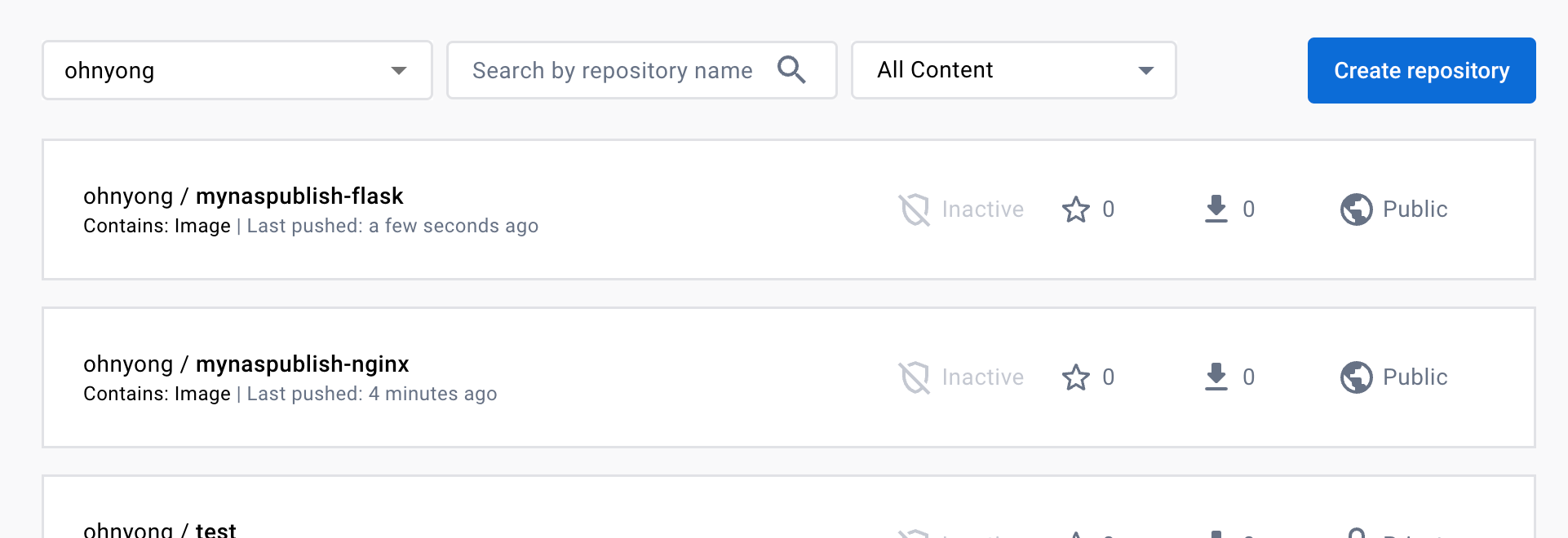
Task: Click the globe Public icon for mynaspublish-flask
Action: pos(1357,209)
